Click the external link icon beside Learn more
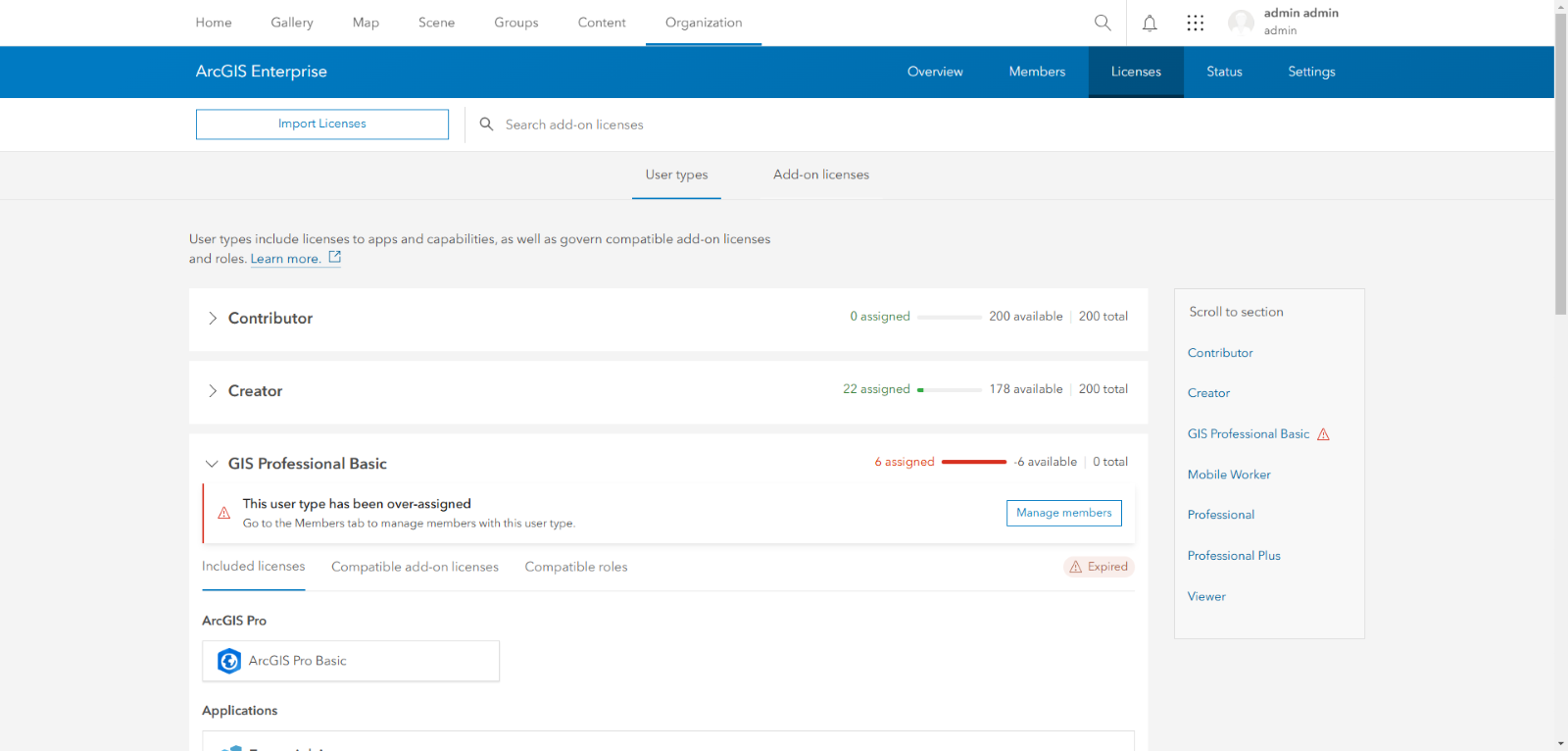This screenshot has height=751, width=1568. pyautogui.click(x=334, y=257)
